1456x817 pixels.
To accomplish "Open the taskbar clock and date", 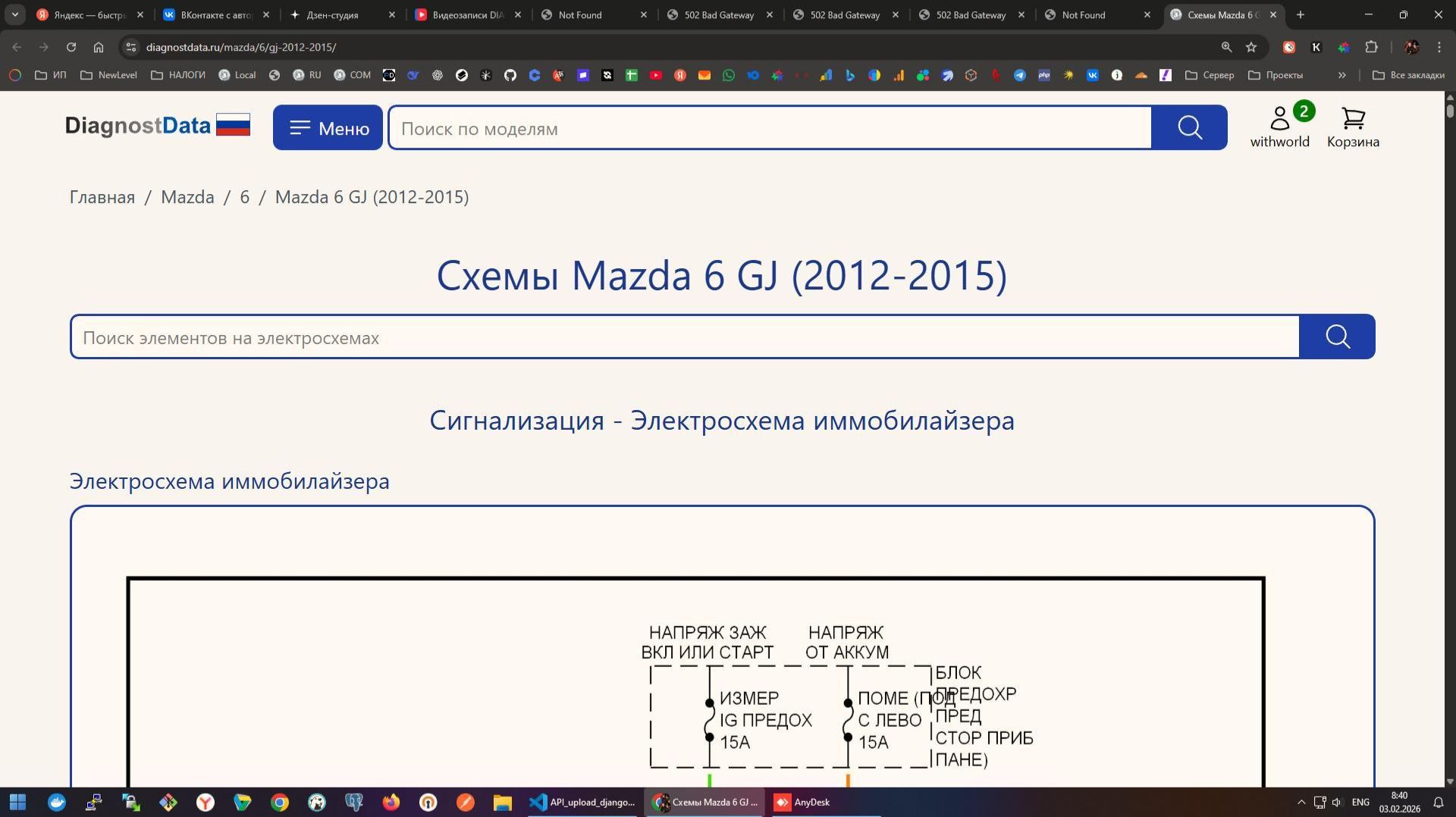I will click(1400, 802).
